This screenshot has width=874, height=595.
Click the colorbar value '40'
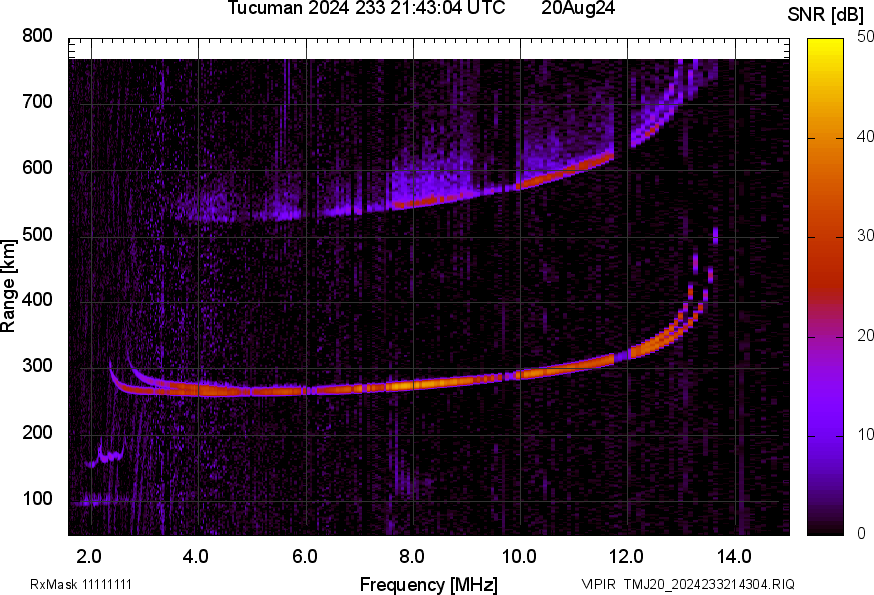coord(865,137)
